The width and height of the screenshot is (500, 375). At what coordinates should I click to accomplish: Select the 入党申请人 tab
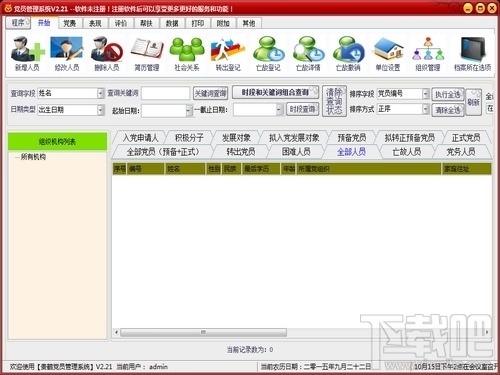[140, 138]
